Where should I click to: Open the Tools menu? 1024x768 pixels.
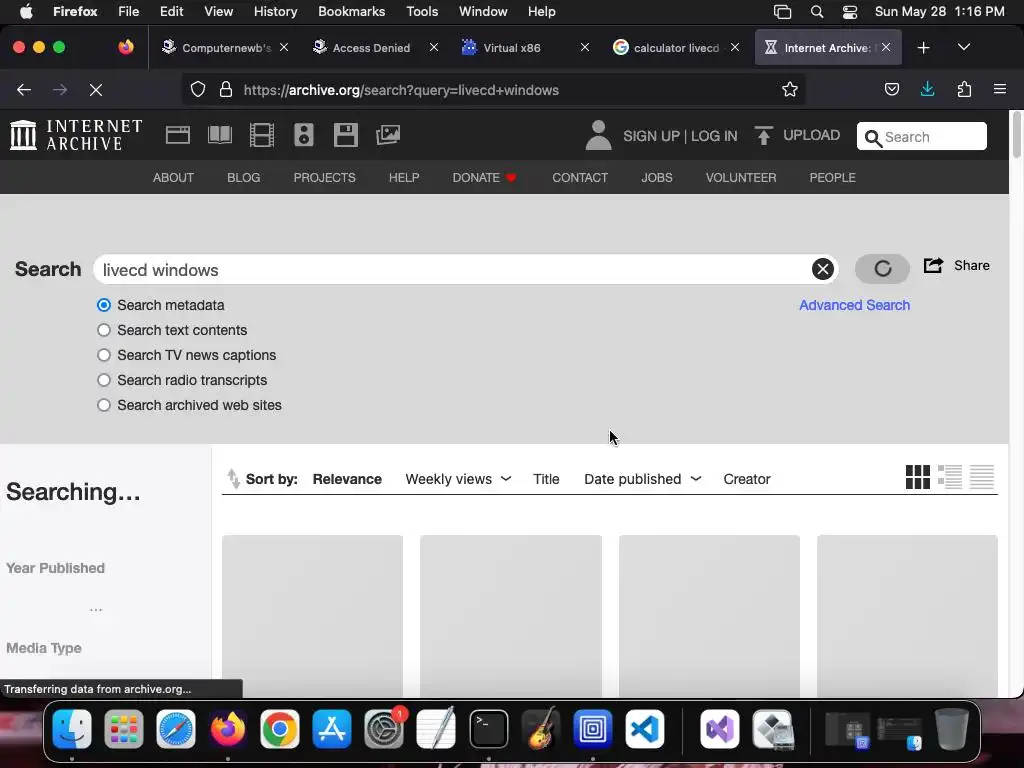click(422, 11)
